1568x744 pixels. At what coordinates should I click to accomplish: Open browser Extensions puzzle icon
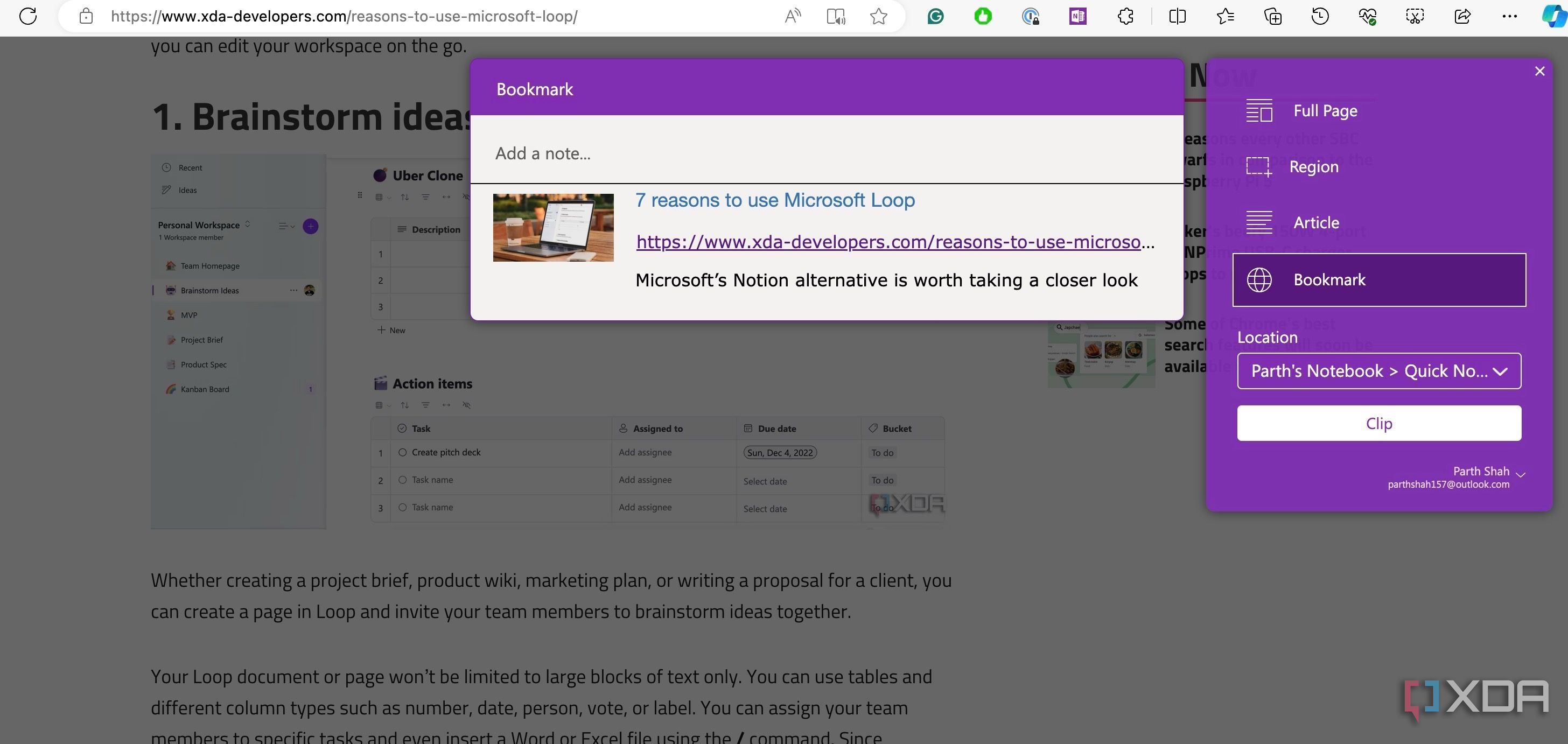click(1125, 16)
